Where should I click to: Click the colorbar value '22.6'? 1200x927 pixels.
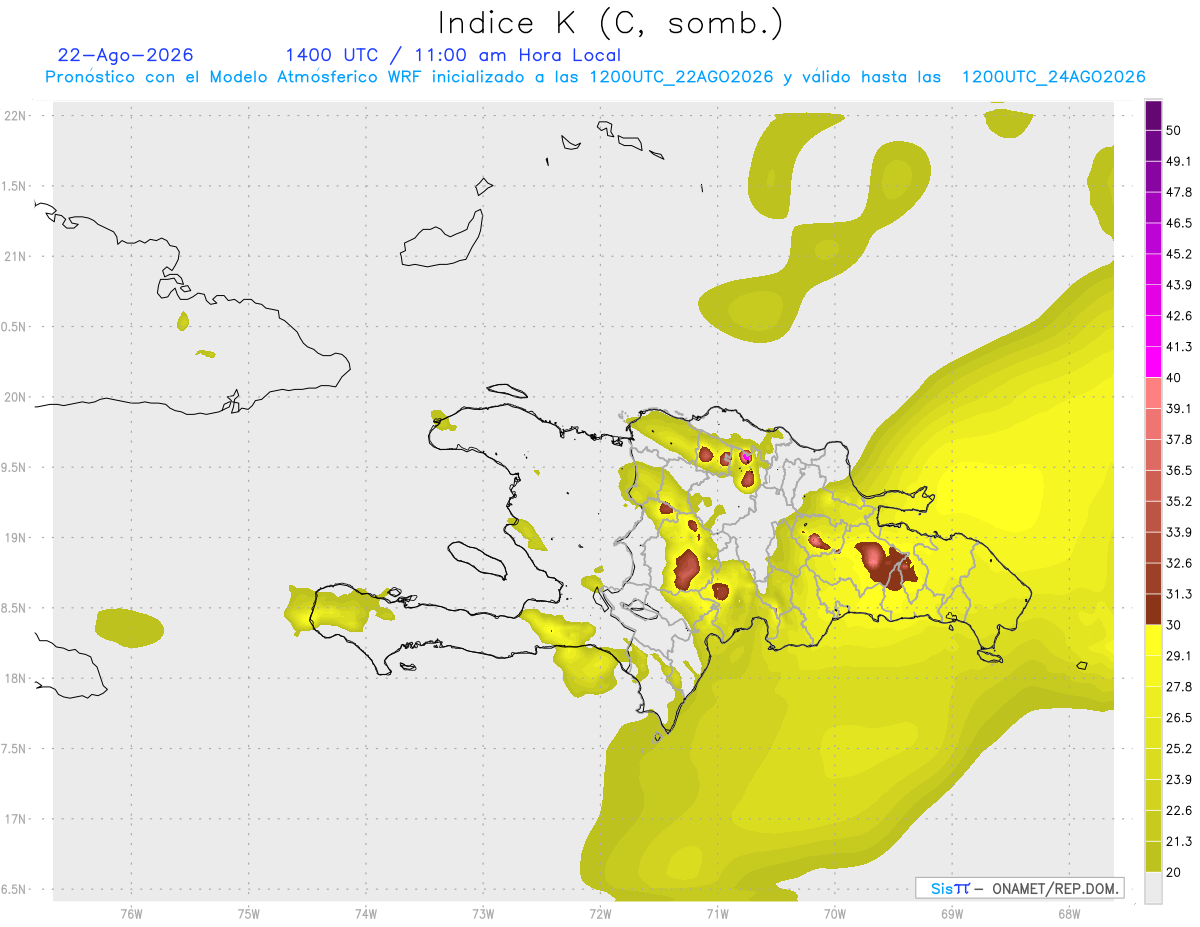tap(1178, 811)
